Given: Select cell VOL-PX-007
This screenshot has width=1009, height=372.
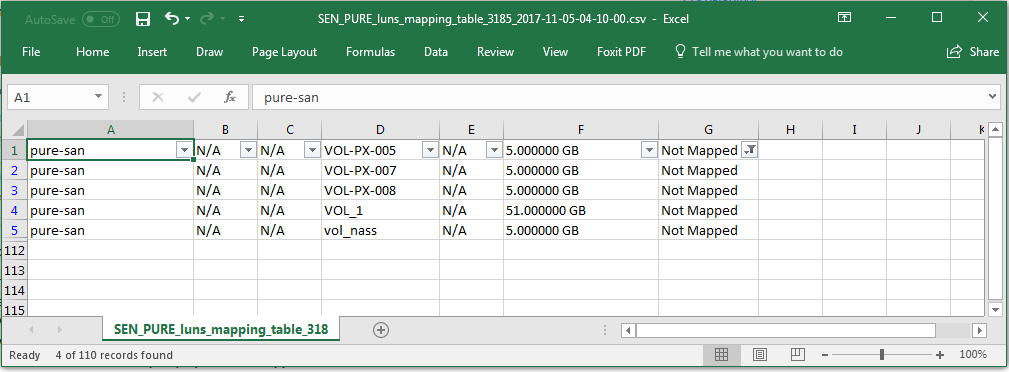Looking at the screenshot, I should point(380,171).
